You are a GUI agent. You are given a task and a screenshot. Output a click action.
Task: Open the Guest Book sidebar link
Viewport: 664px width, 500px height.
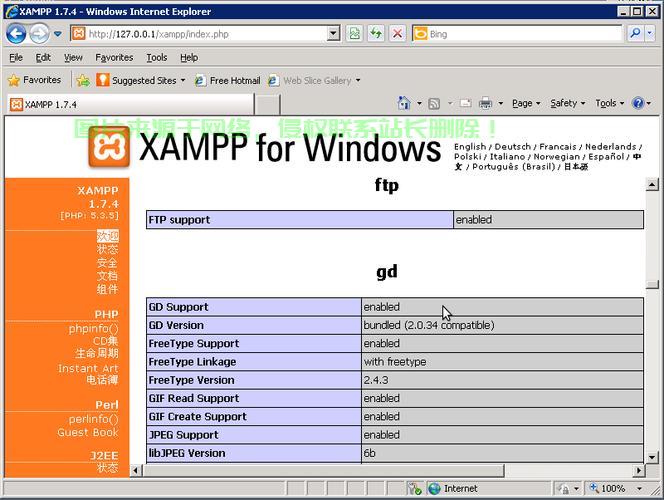pyautogui.click(x=88, y=432)
